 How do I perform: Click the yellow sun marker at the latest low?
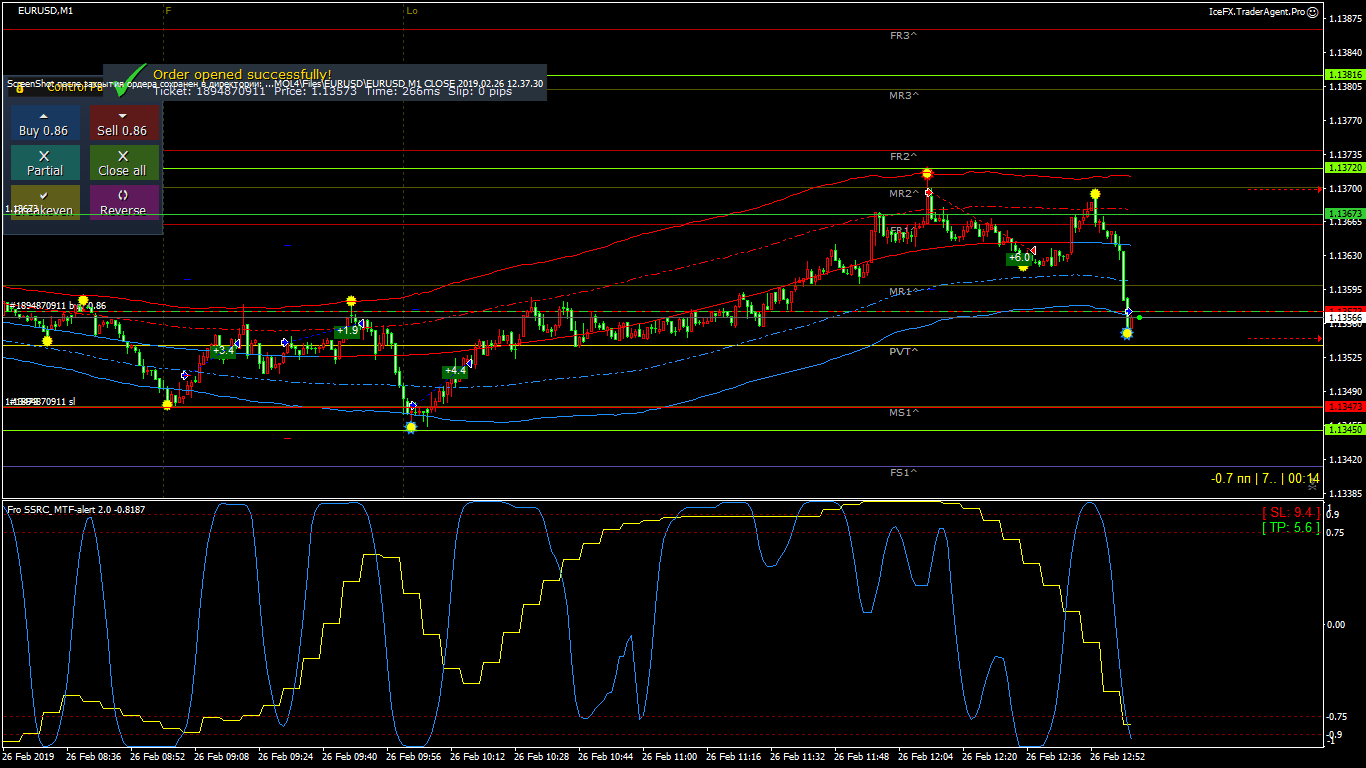1127,333
